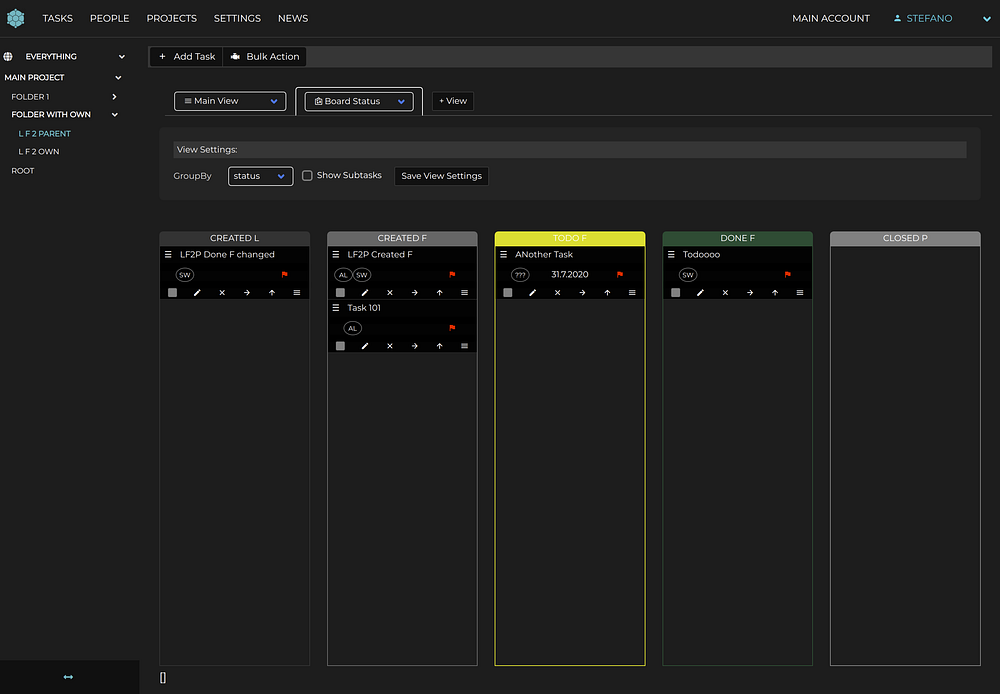Open the GroupBy status dropdown
This screenshot has width=1000, height=694.
coord(260,176)
